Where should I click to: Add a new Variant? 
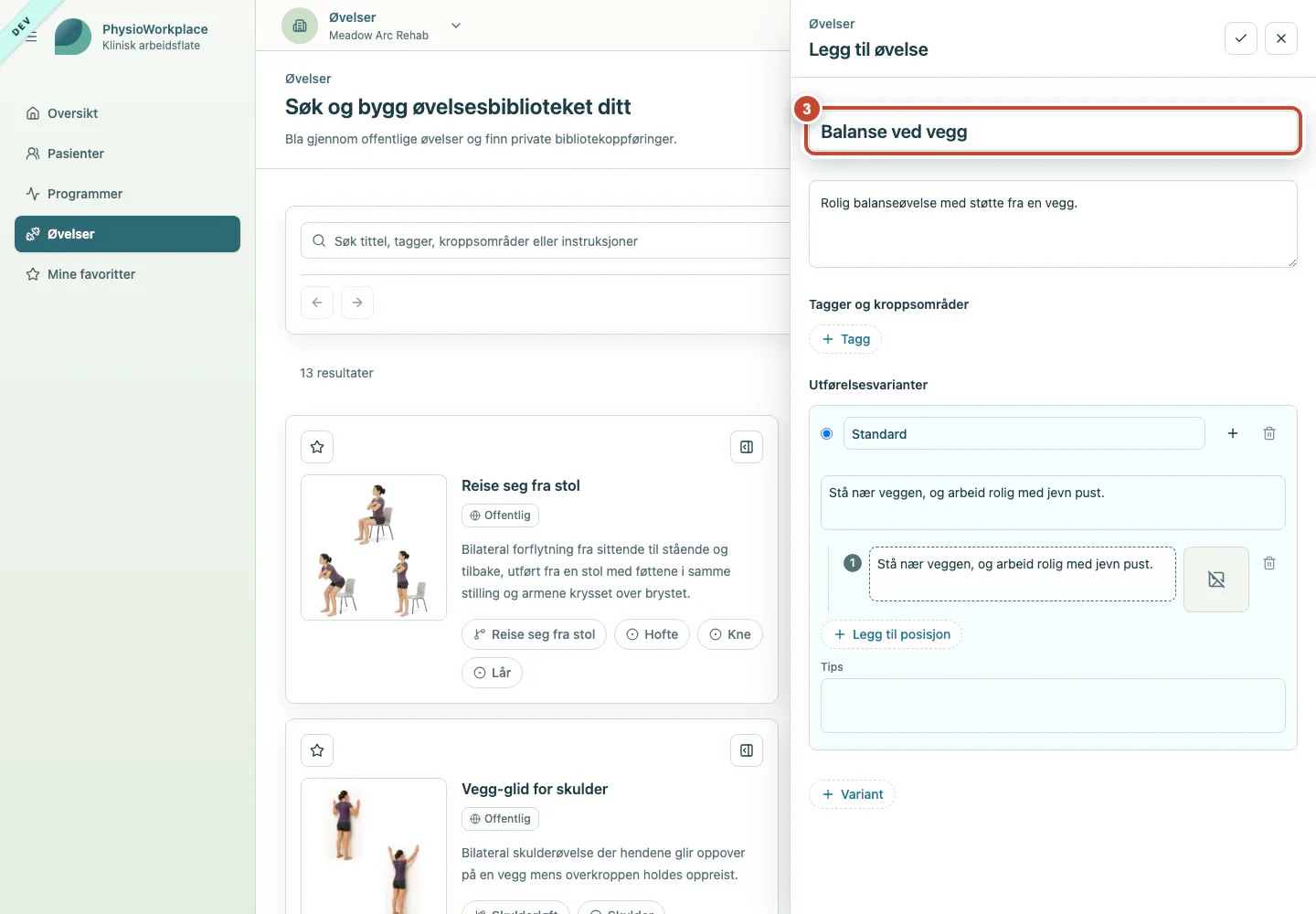(852, 794)
